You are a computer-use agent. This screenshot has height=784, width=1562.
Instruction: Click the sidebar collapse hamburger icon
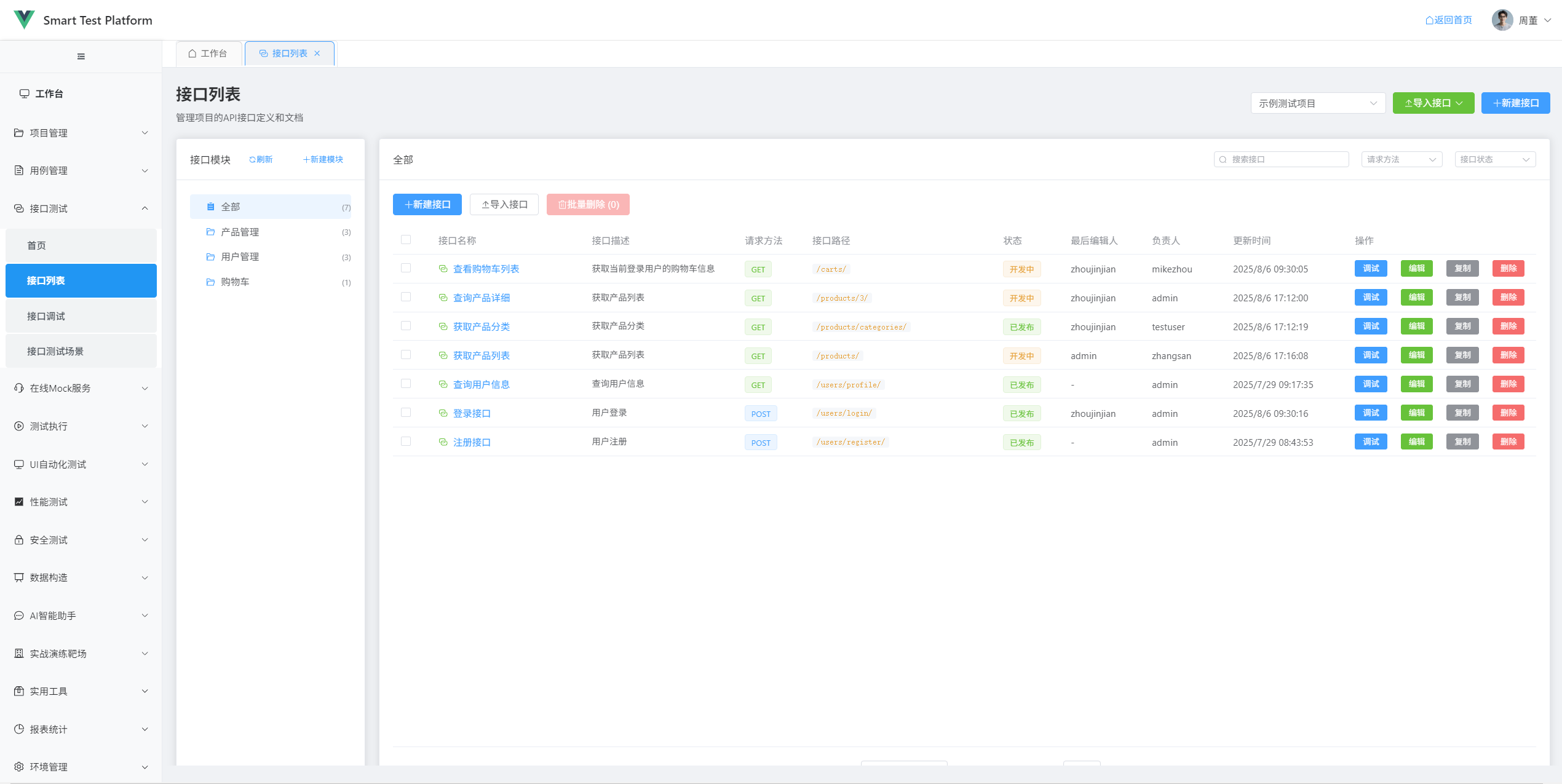point(81,57)
